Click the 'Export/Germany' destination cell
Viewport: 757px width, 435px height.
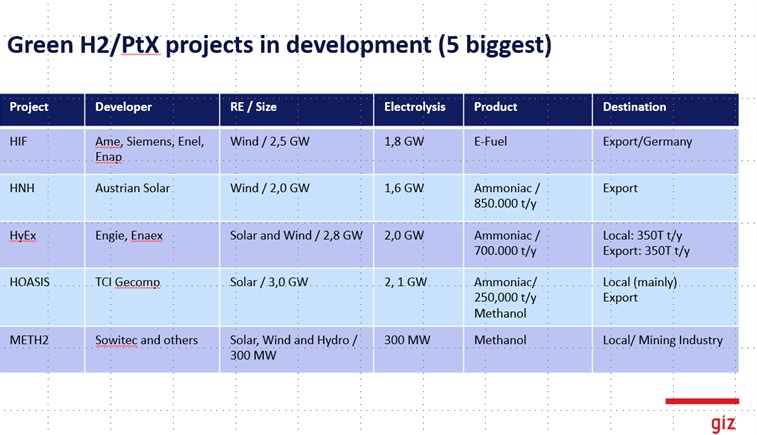[666, 151]
